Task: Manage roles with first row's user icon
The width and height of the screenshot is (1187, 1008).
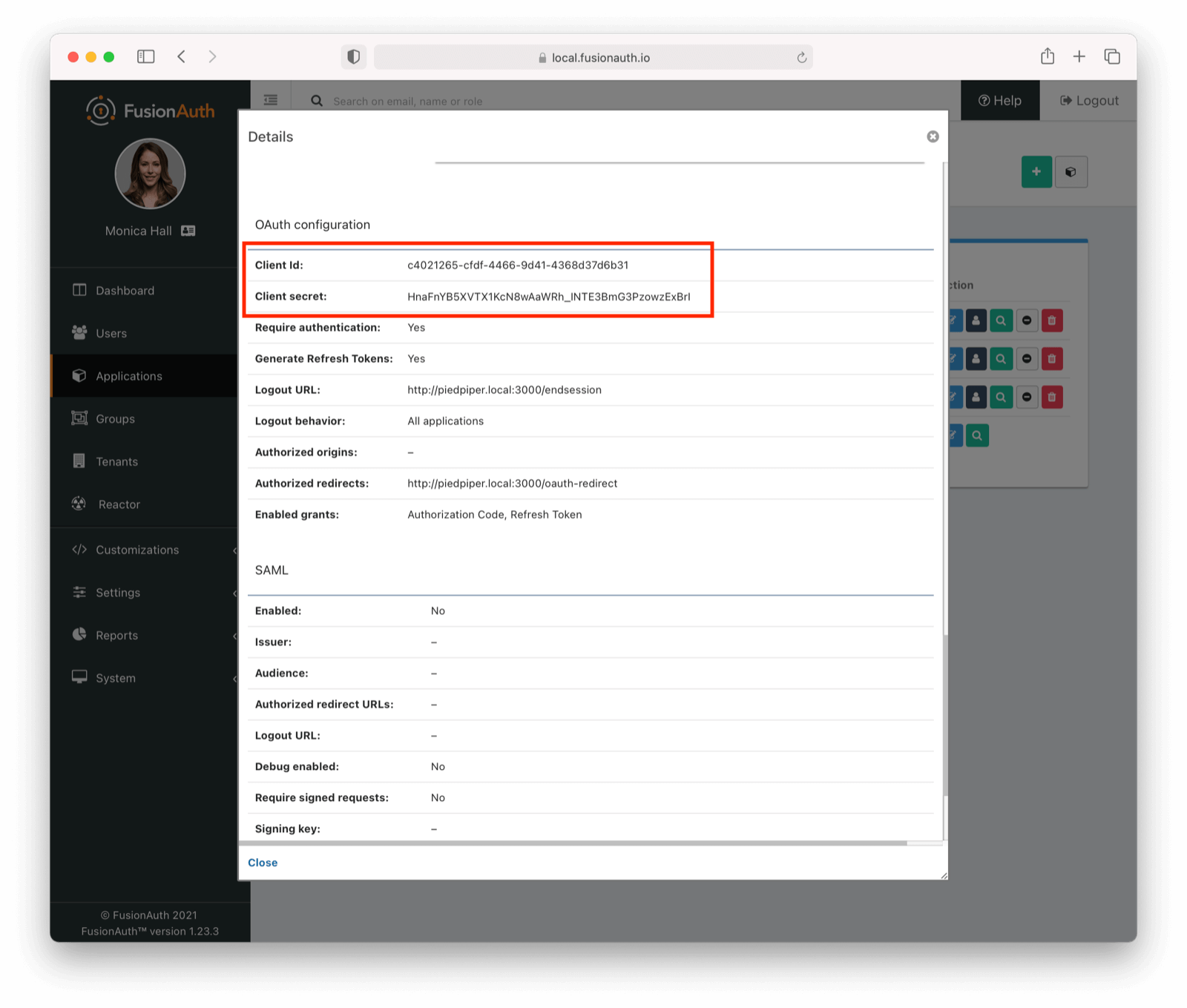Action: [x=976, y=320]
